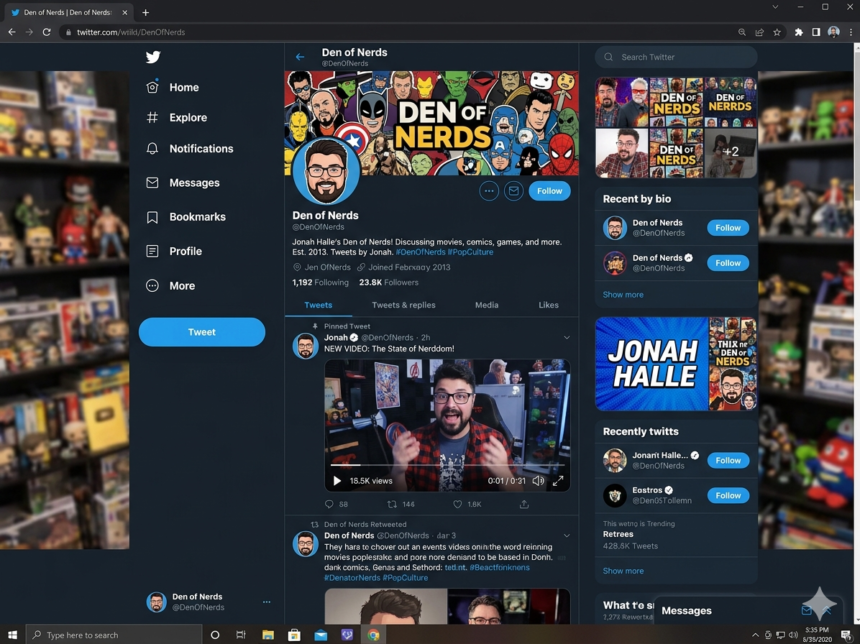Reload the page in browser toolbar

[x=47, y=32]
